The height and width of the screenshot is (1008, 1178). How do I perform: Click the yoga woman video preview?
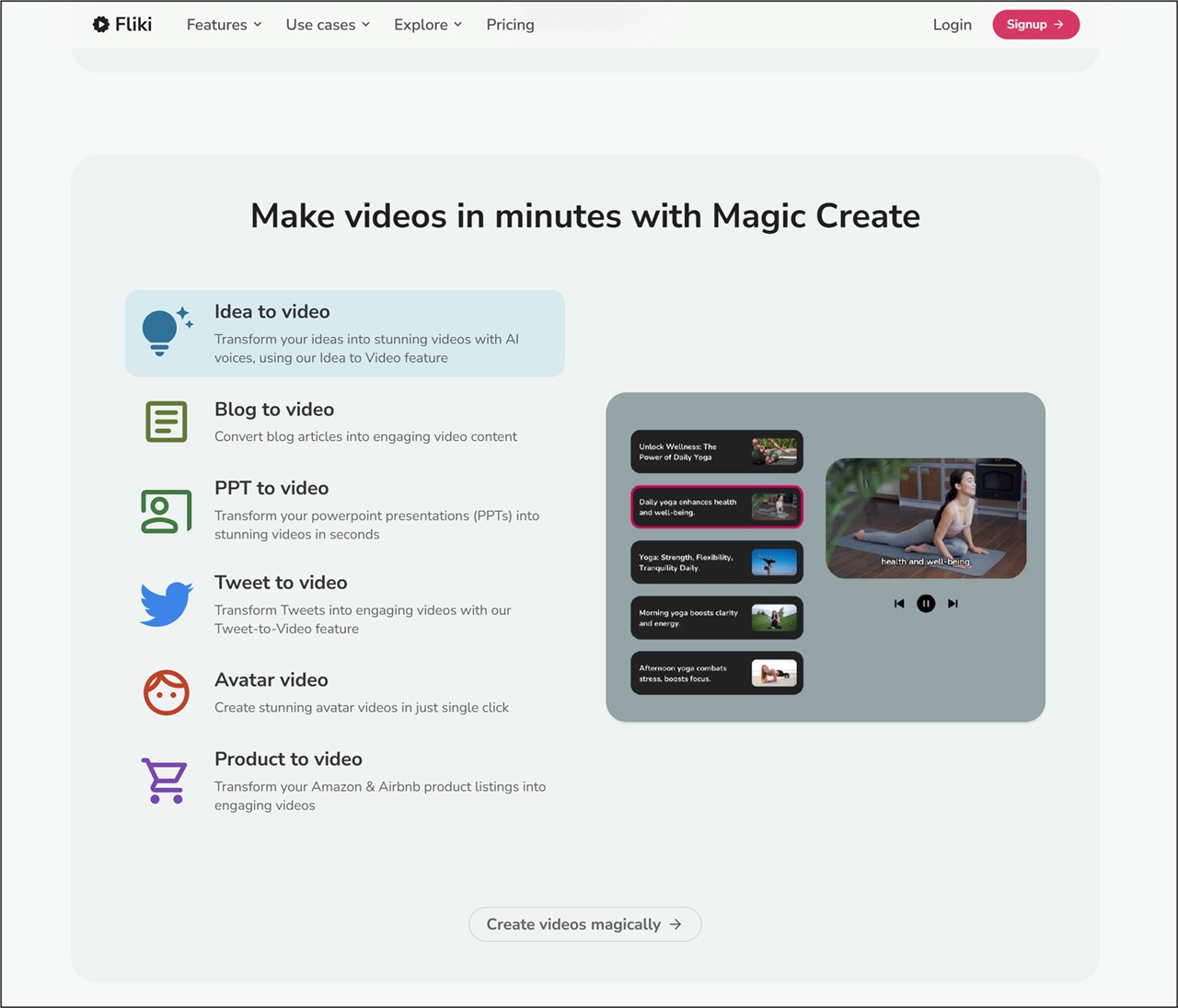tap(926, 518)
